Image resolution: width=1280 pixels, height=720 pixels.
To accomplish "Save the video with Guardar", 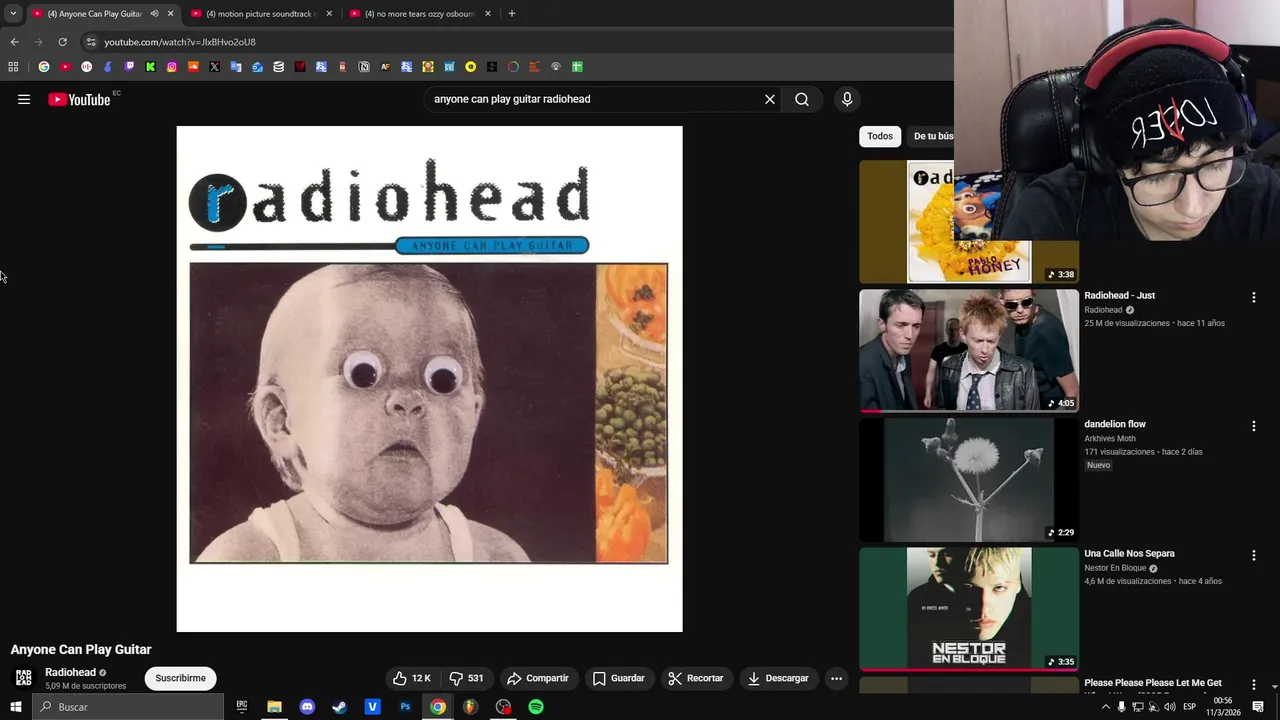I will coord(619,678).
